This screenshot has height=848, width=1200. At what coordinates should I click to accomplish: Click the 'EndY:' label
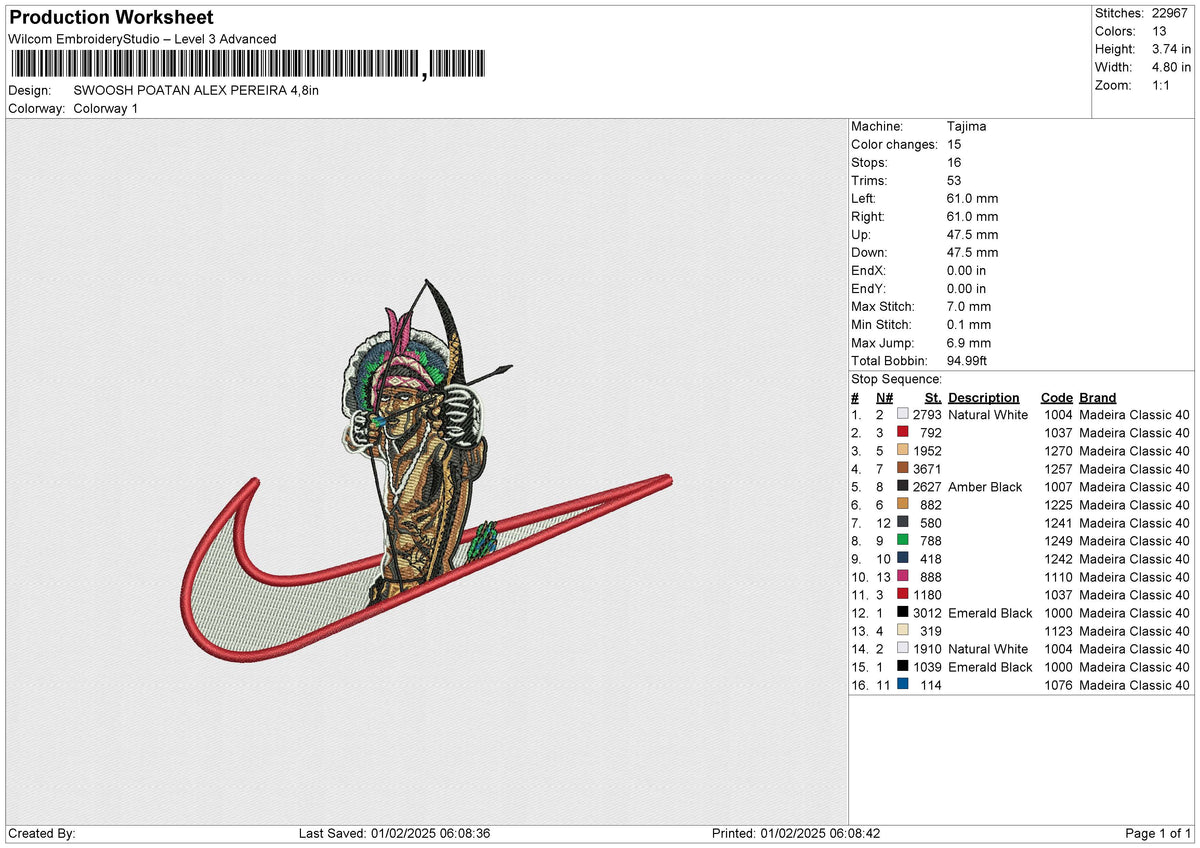[868, 289]
